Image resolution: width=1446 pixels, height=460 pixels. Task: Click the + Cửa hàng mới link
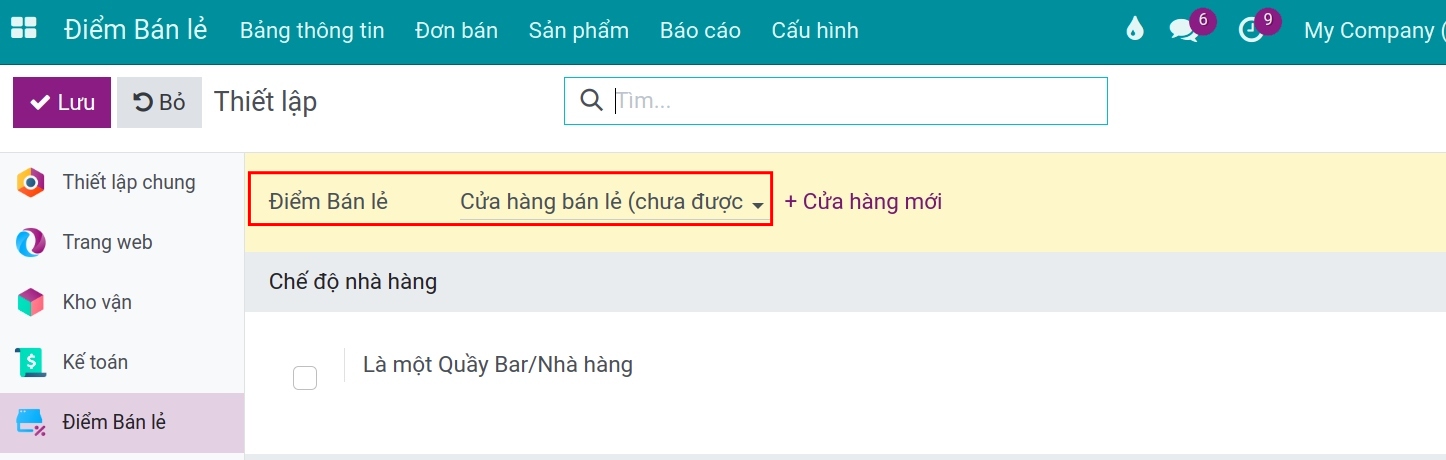863,202
